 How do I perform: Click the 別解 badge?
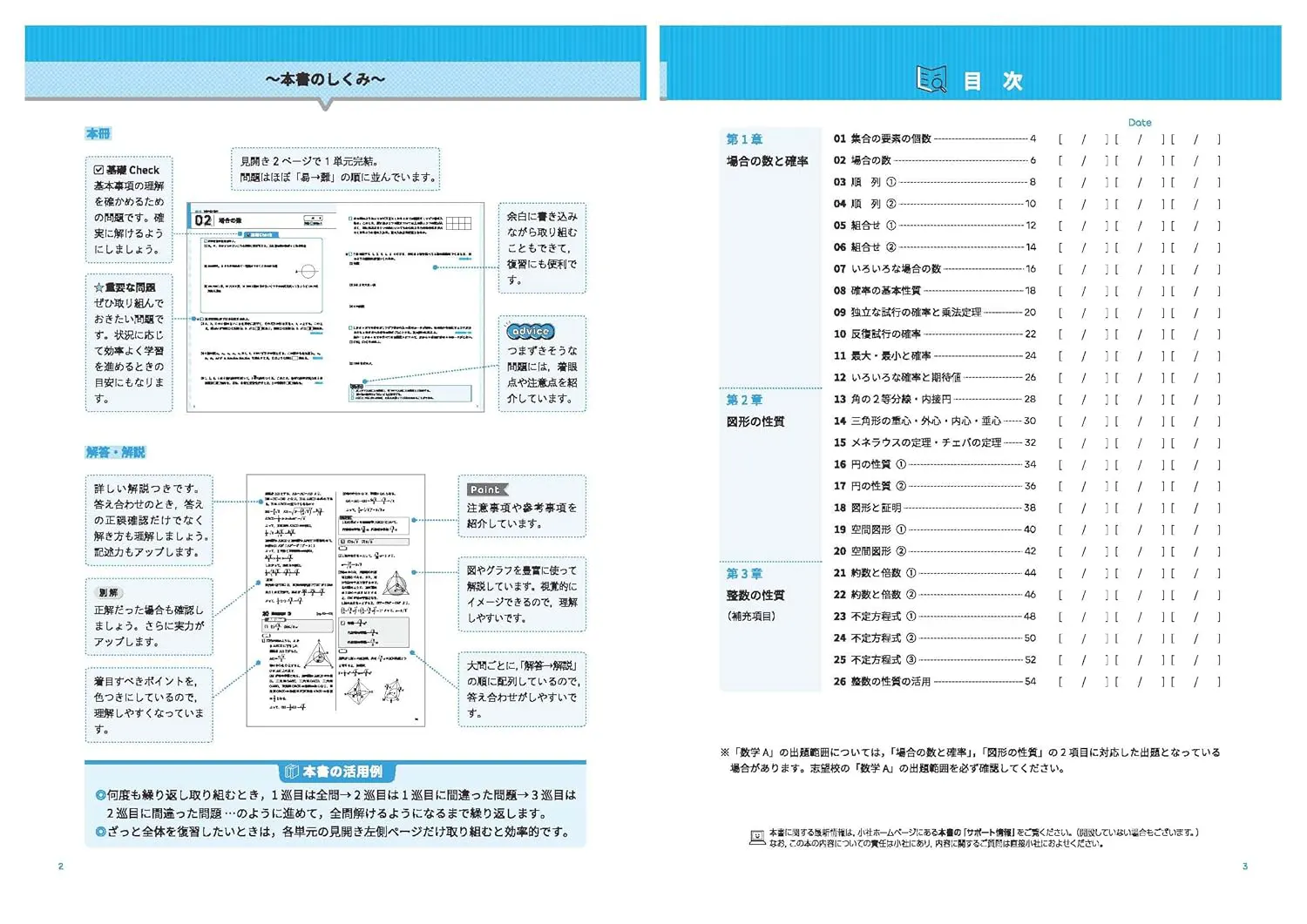(108, 593)
